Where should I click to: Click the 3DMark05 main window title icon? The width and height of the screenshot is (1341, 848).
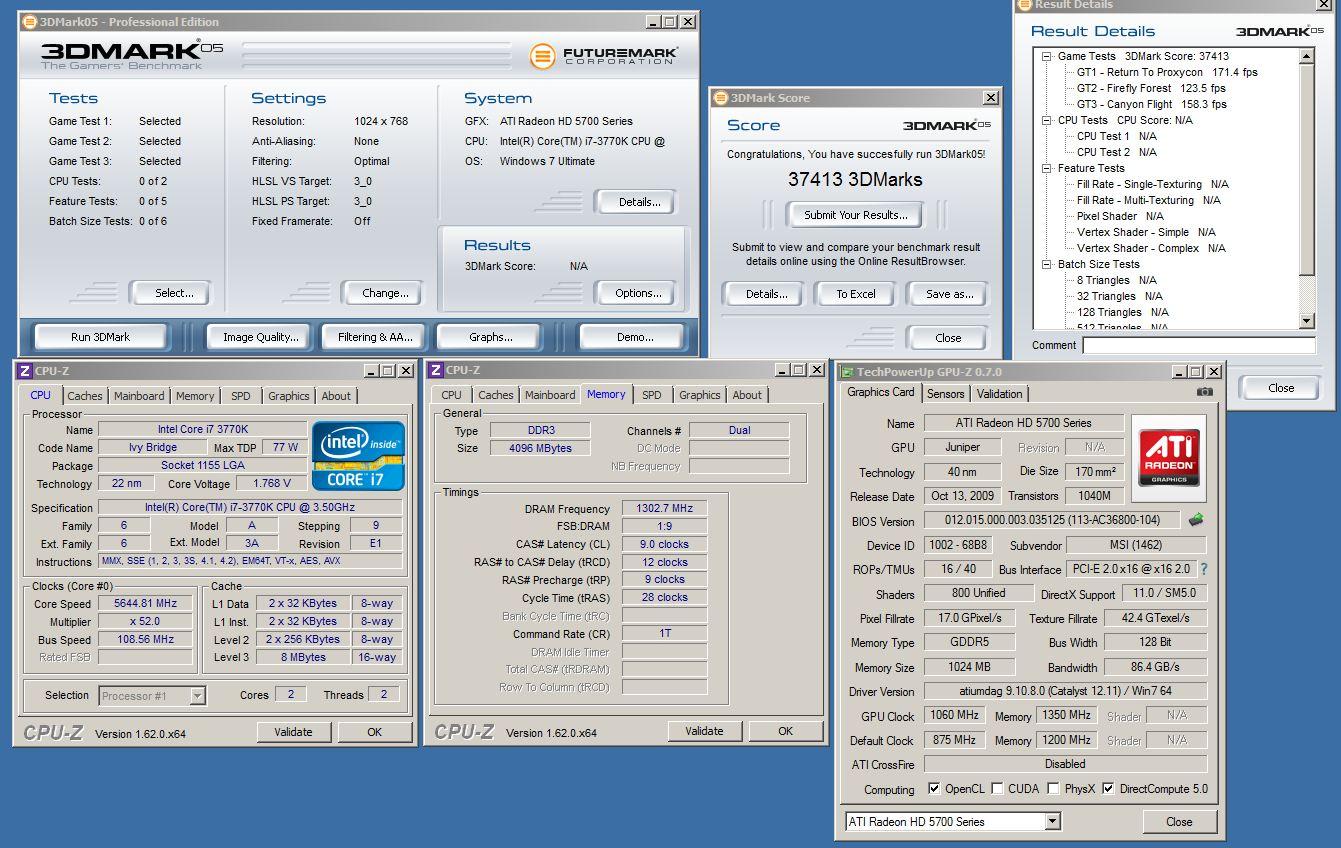[x=30, y=22]
